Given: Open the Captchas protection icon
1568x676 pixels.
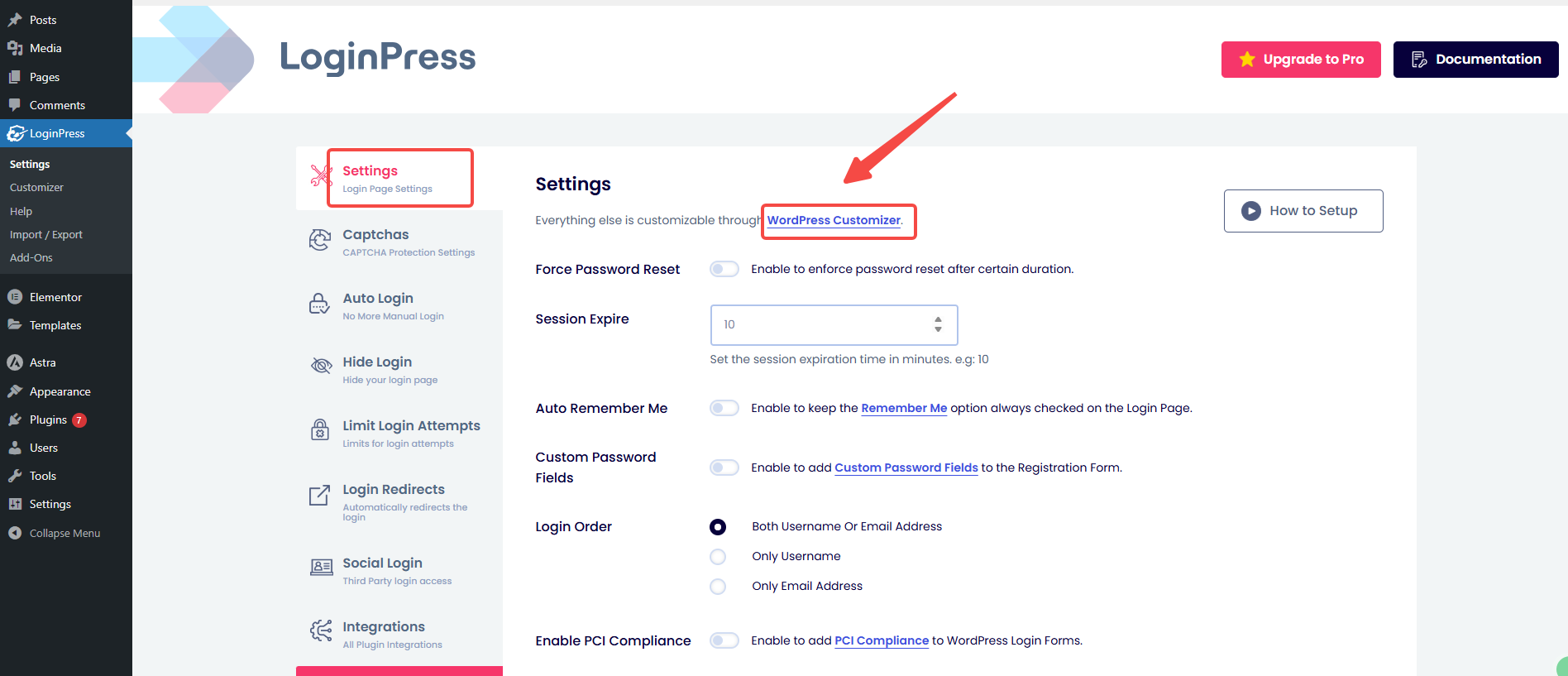Looking at the screenshot, I should [320, 240].
